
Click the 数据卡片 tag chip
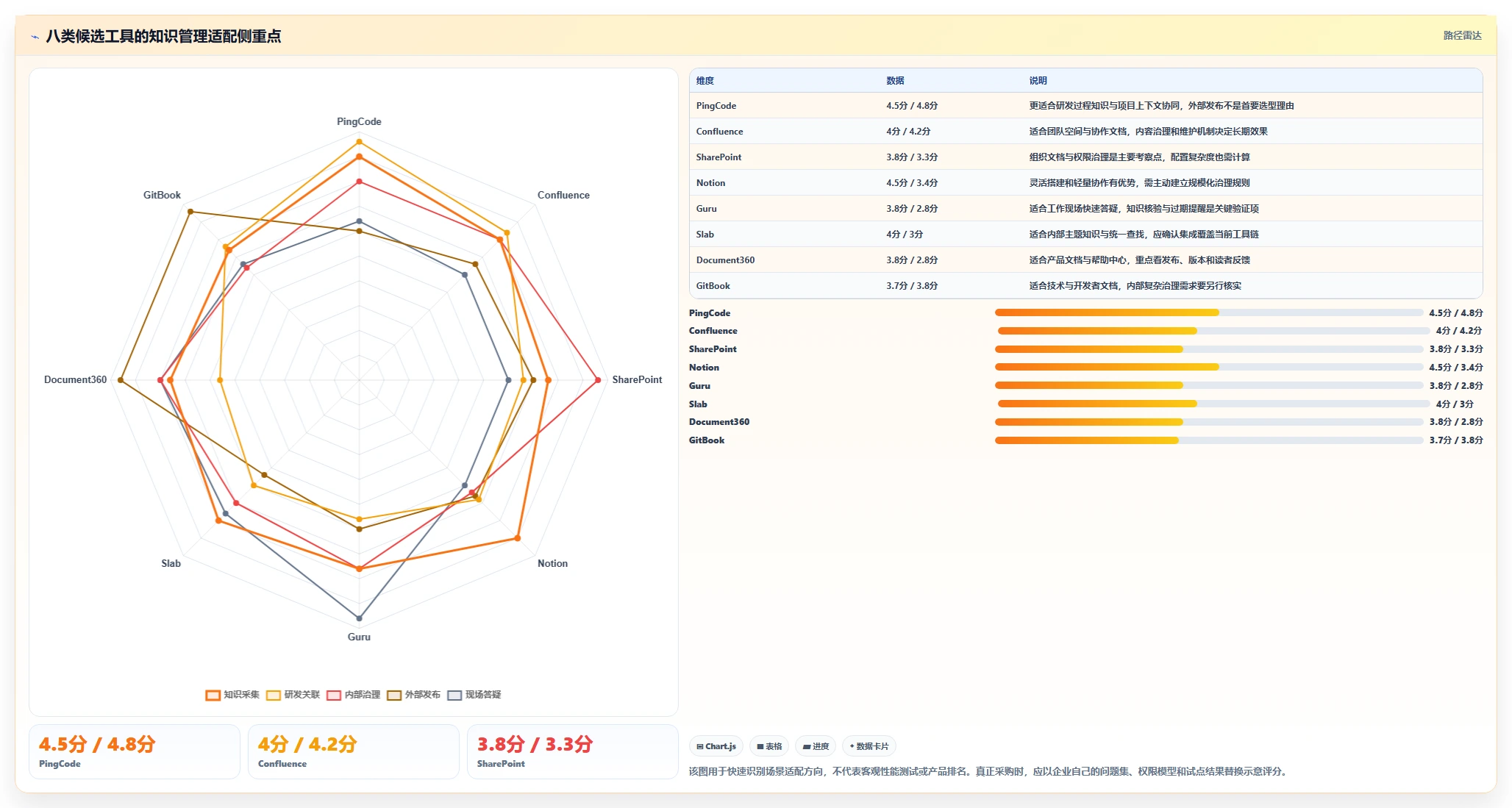(869, 746)
